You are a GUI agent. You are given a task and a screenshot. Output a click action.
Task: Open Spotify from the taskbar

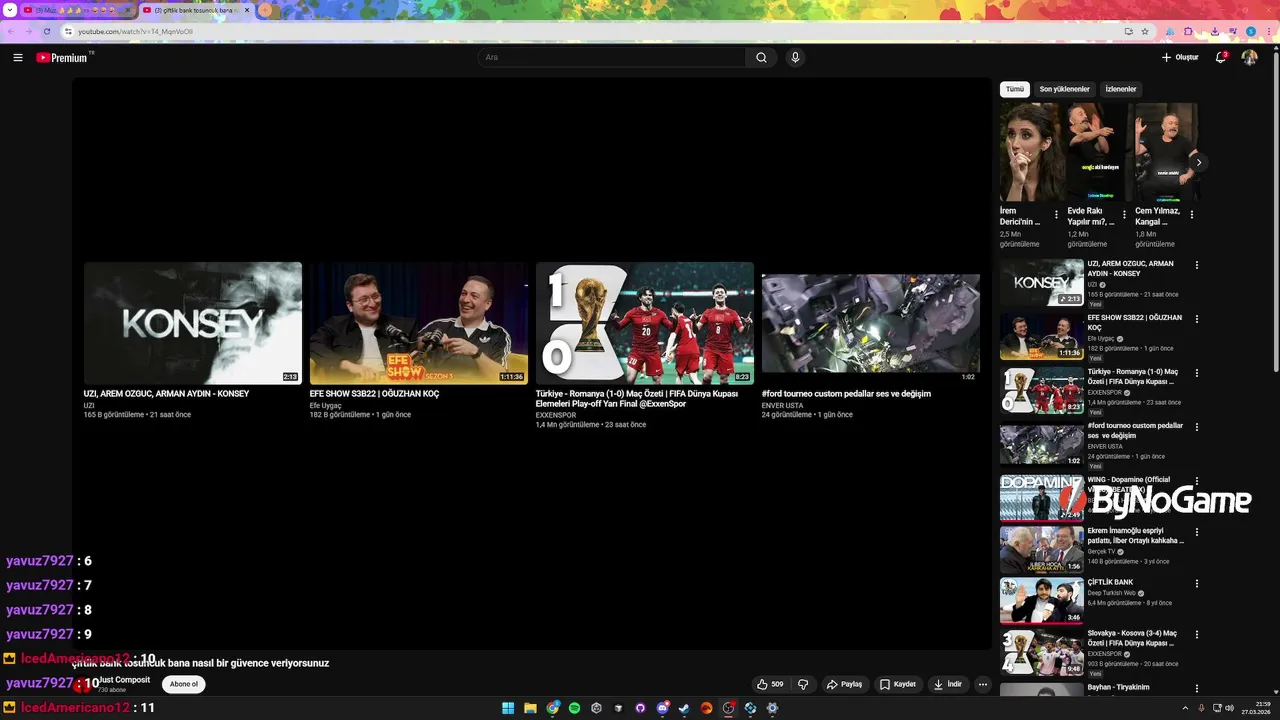click(x=574, y=708)
